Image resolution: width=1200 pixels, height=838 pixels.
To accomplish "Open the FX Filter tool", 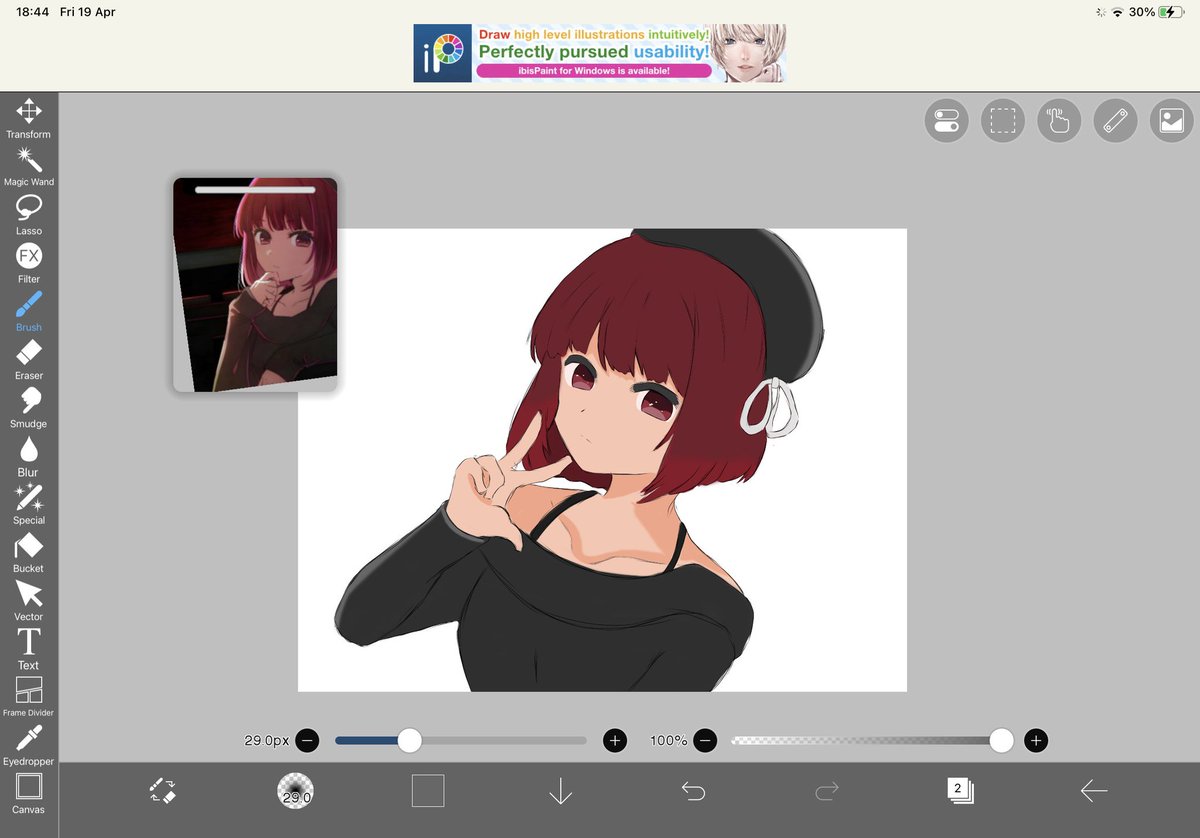I will 28,262.
